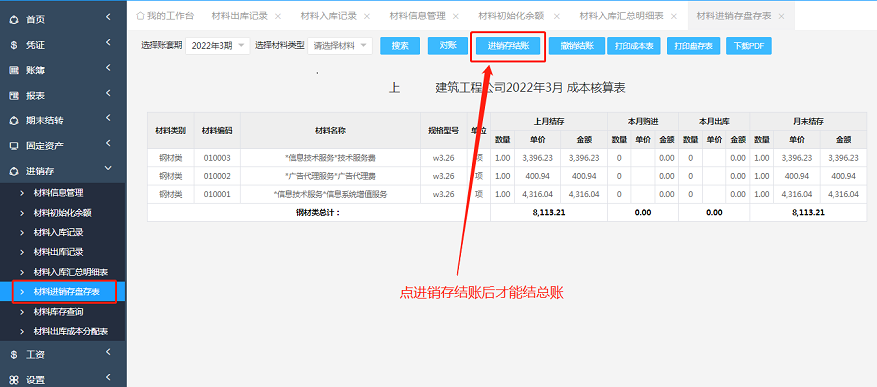Open the 选择账套期 dropdown showing 2022年3期

pos(218,46)
